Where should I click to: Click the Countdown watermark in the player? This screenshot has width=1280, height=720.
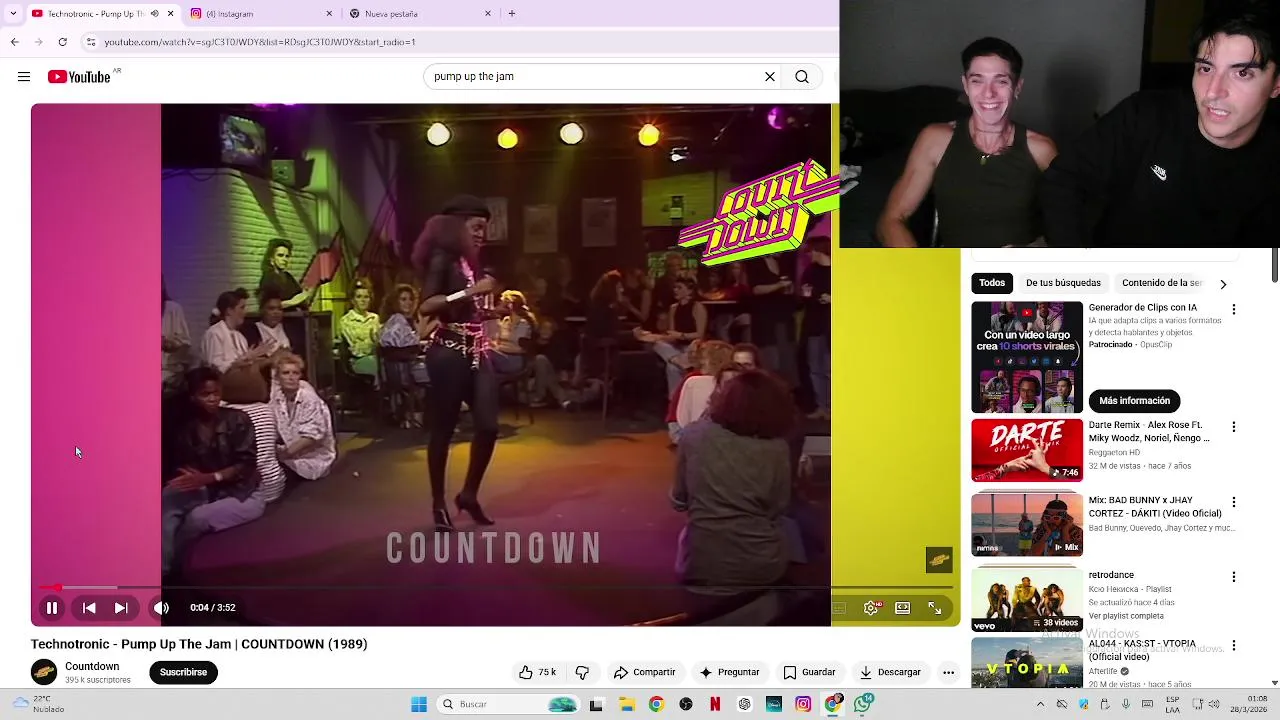[x=938, y=560]
